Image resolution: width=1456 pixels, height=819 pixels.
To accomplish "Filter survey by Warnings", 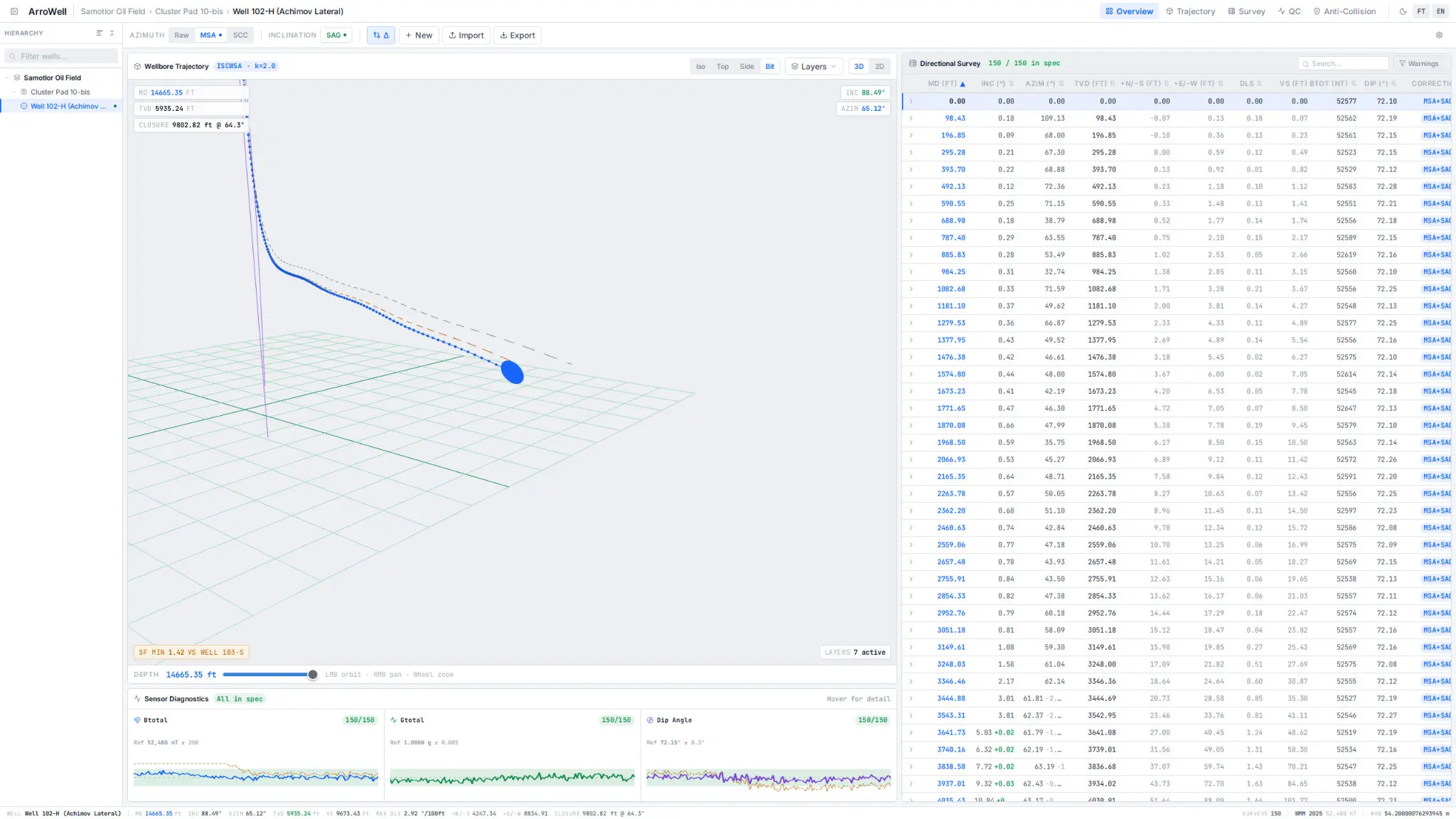I will coord(1418,63).
